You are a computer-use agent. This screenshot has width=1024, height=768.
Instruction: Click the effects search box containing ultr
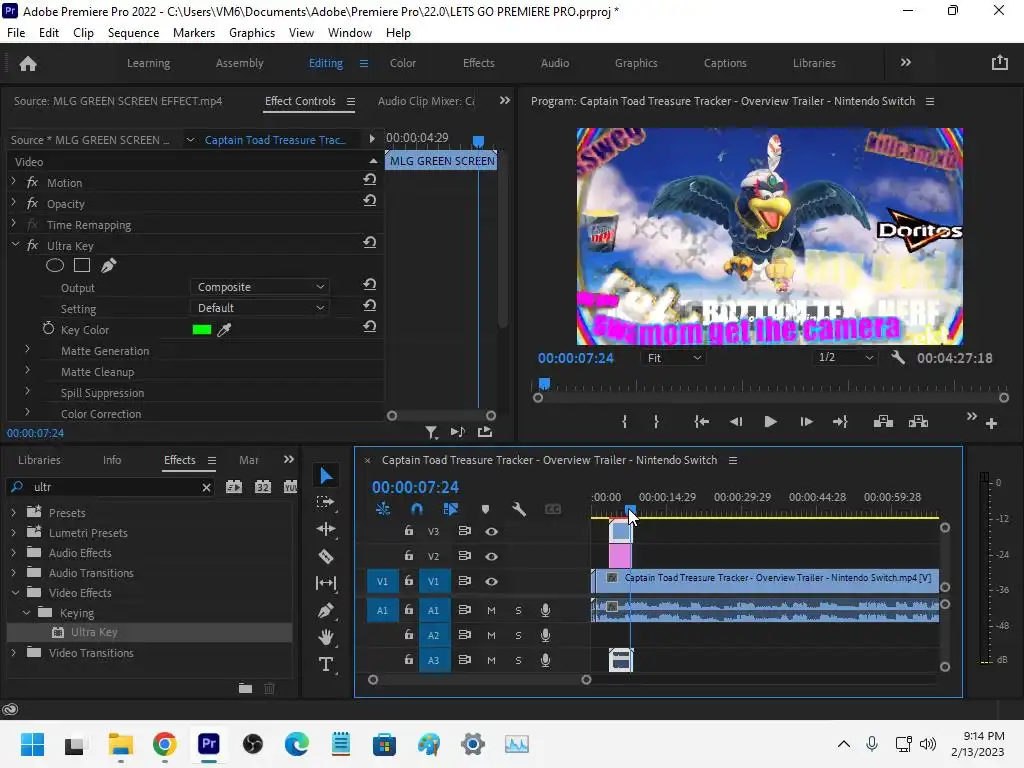click(111, 487)
